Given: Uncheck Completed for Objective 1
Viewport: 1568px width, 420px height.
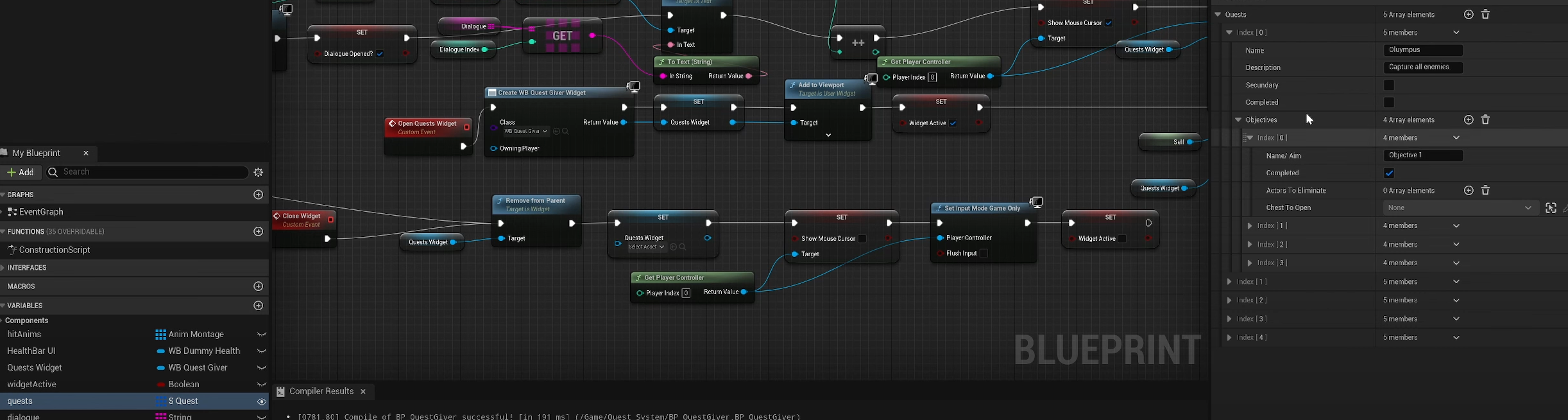Looking at the screenshot, I should click(x=1389, y=173).
